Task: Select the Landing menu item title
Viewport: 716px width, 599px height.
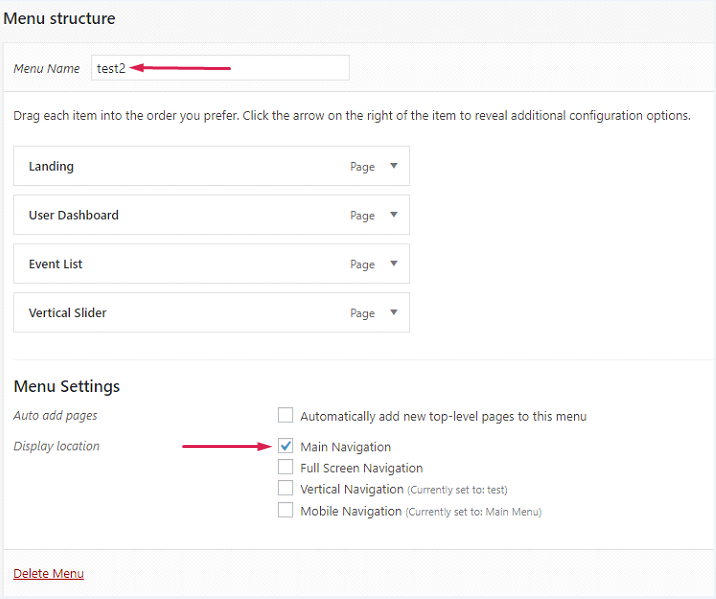Action: (51, 167)
